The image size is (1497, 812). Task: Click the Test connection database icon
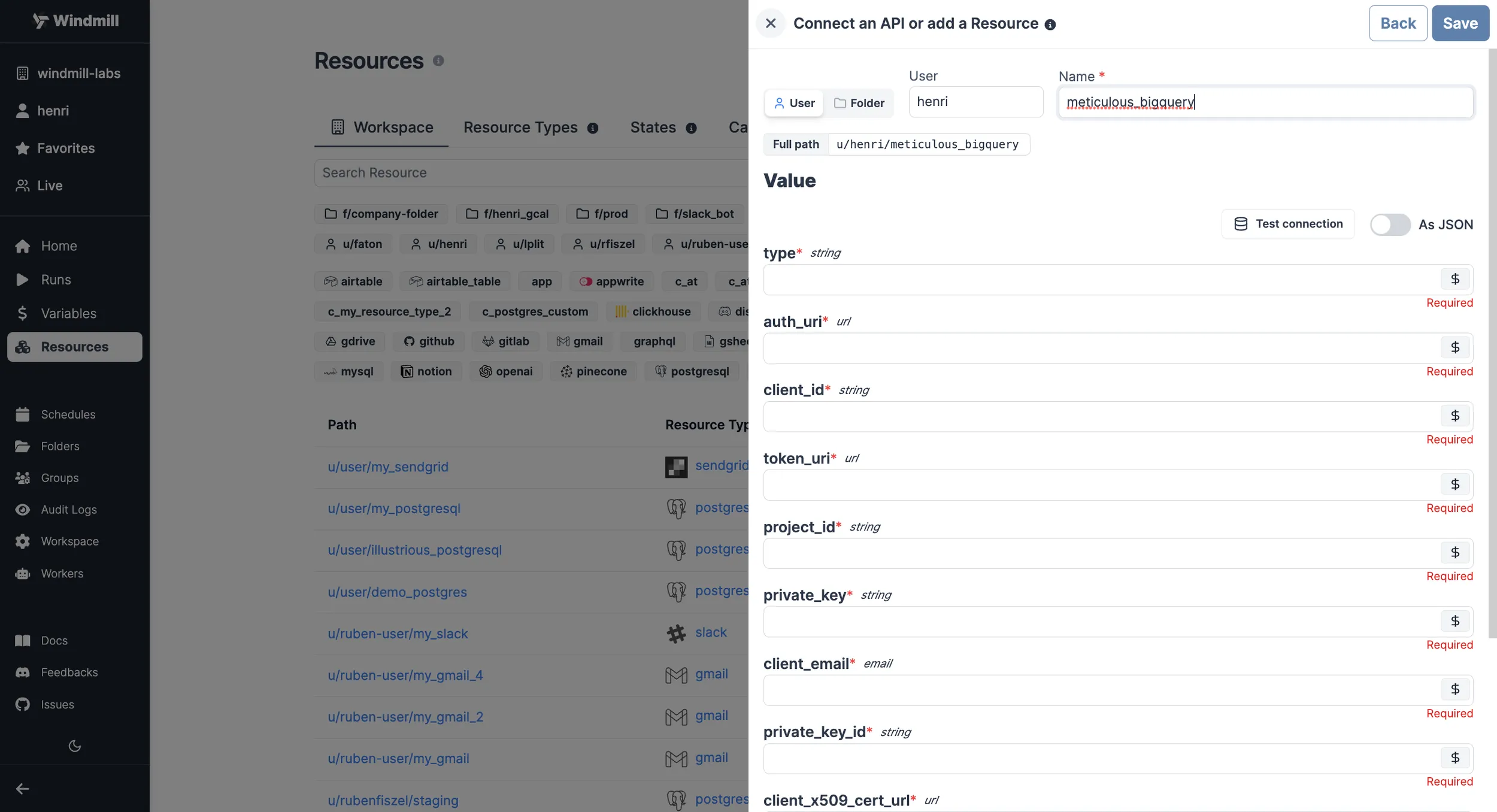coord(1242,223)
